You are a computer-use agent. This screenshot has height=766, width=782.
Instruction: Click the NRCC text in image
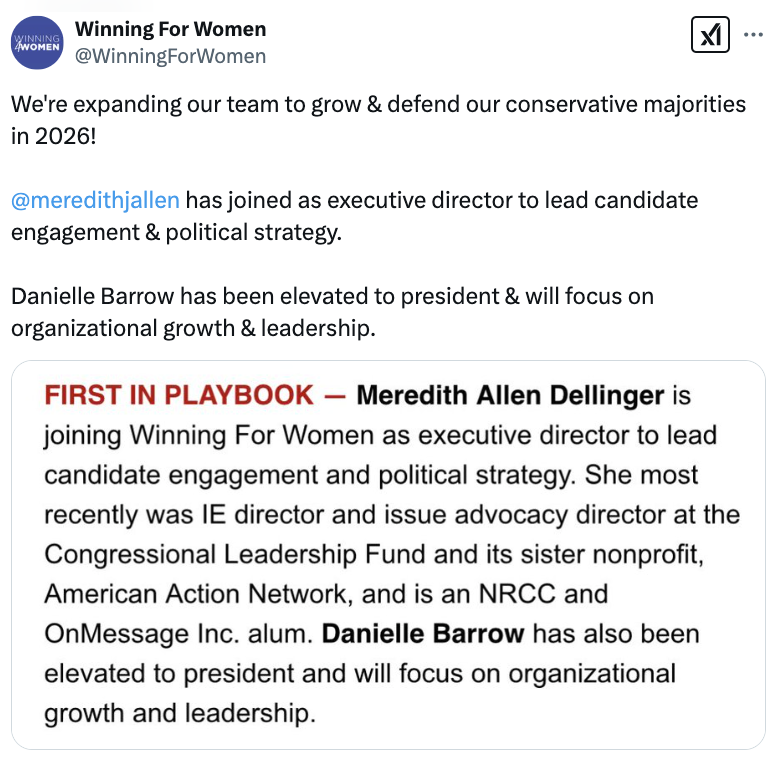[x=517, y=594]
